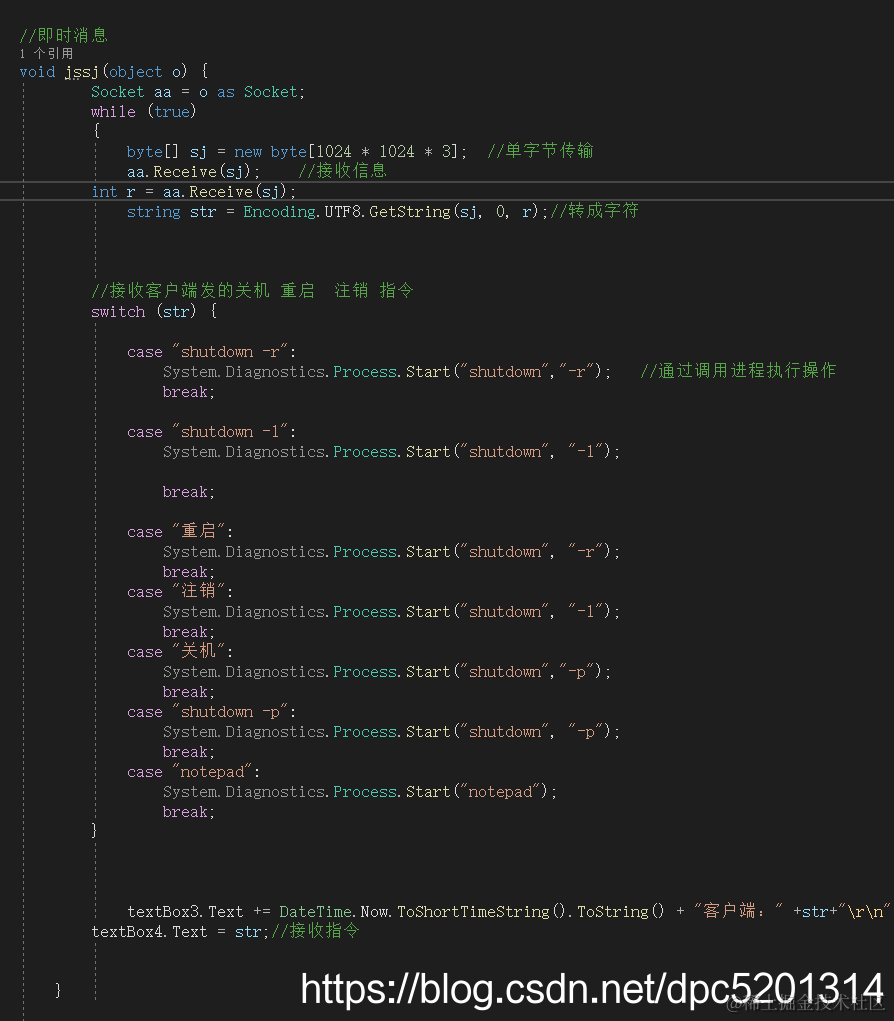894x1021 pixels.
Task: Click the label case "shutdown -p":
Action: [212, 712]
